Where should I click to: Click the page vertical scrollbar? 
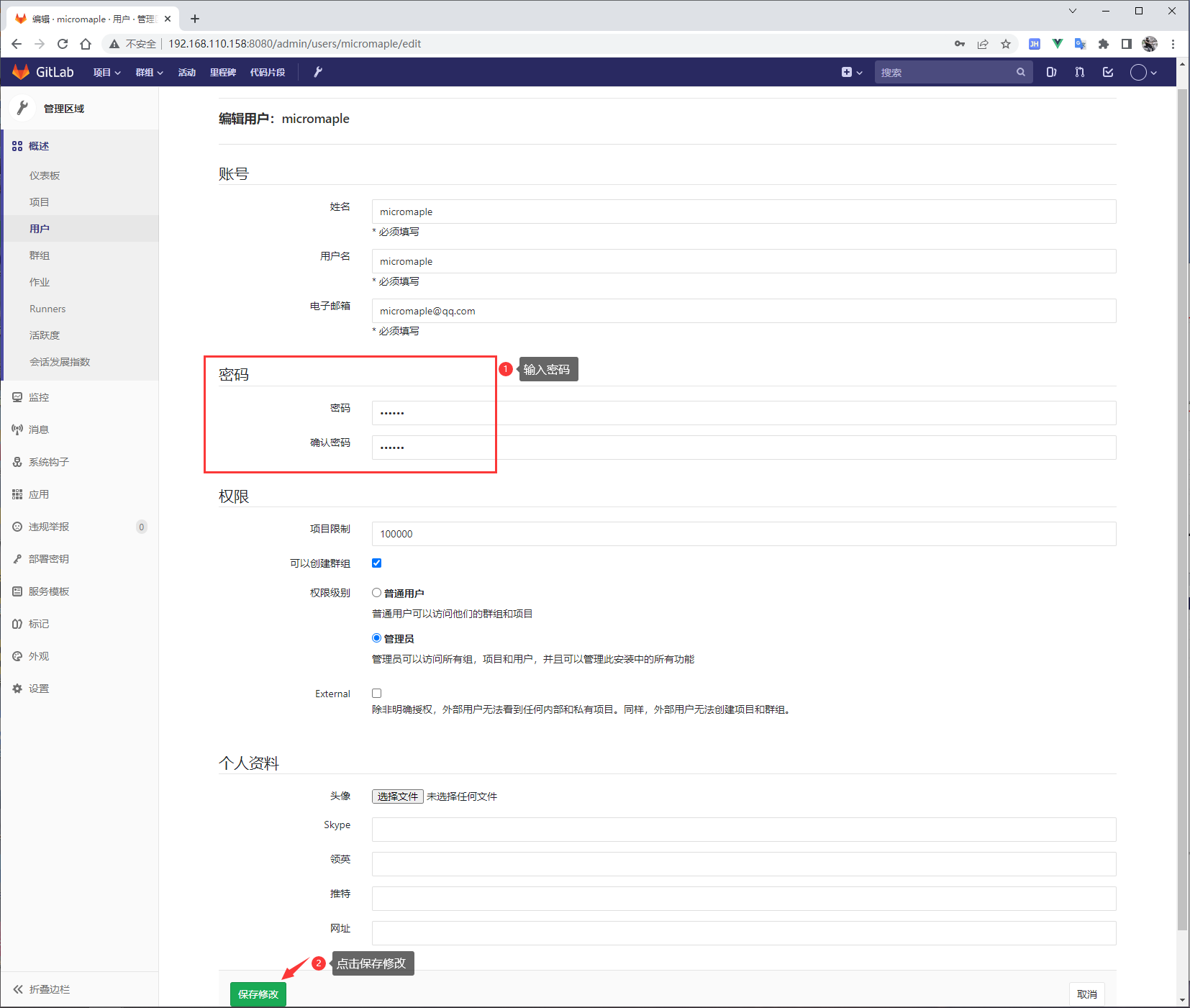coord(1182,509)
